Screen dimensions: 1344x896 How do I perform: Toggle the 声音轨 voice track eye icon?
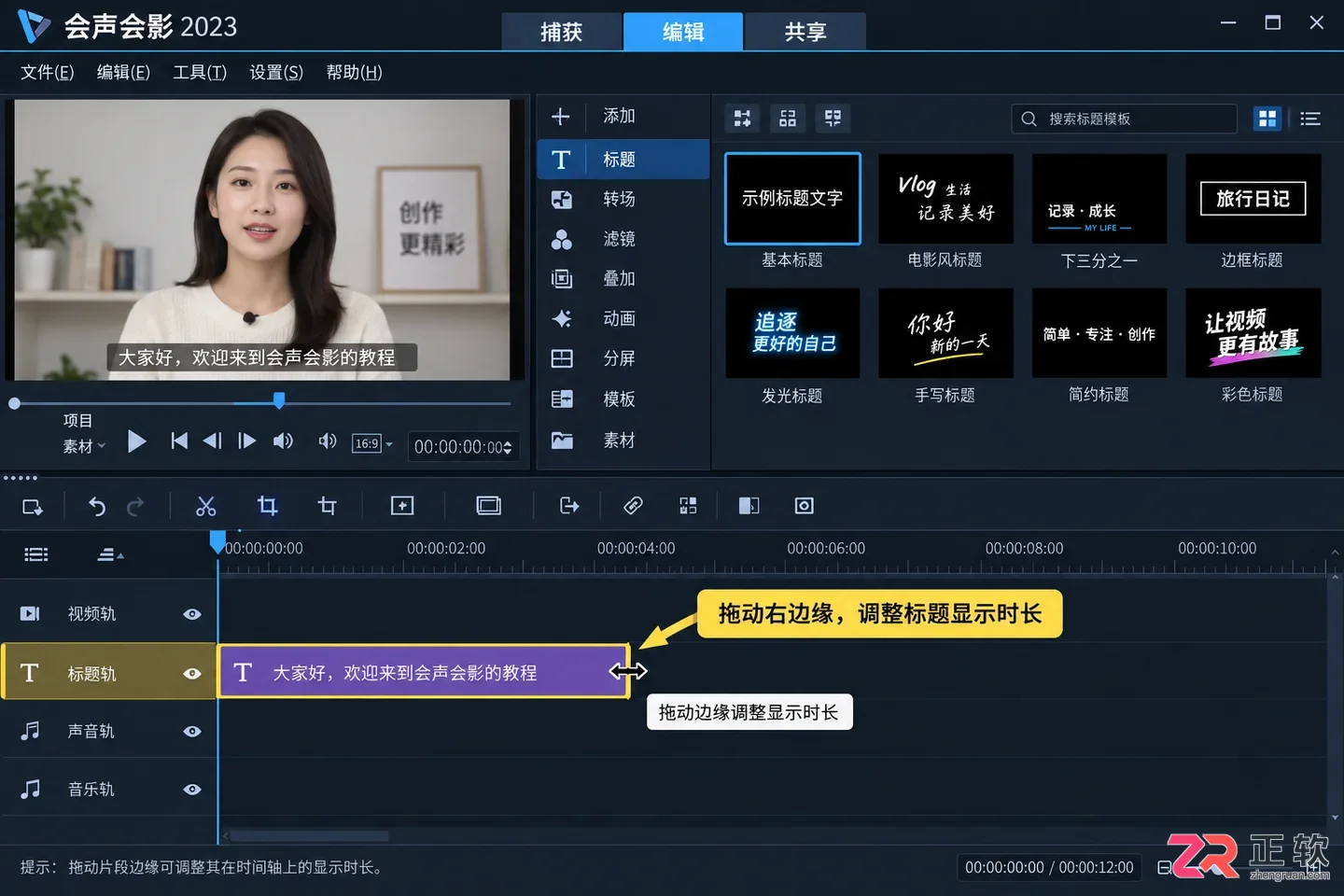[x=192, y=732]
